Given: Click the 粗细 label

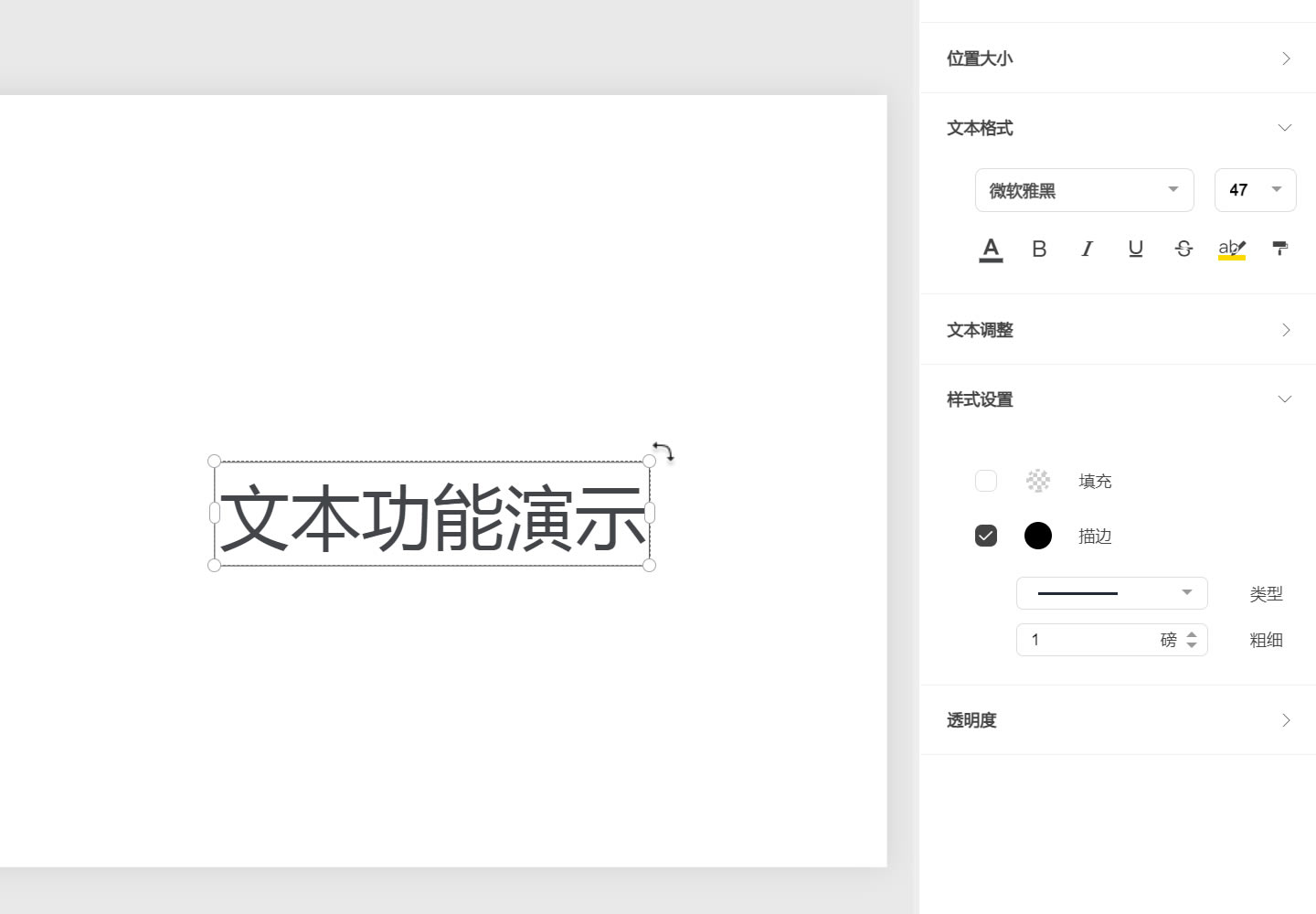Looking at the screenshot, I should point(1267,641).
